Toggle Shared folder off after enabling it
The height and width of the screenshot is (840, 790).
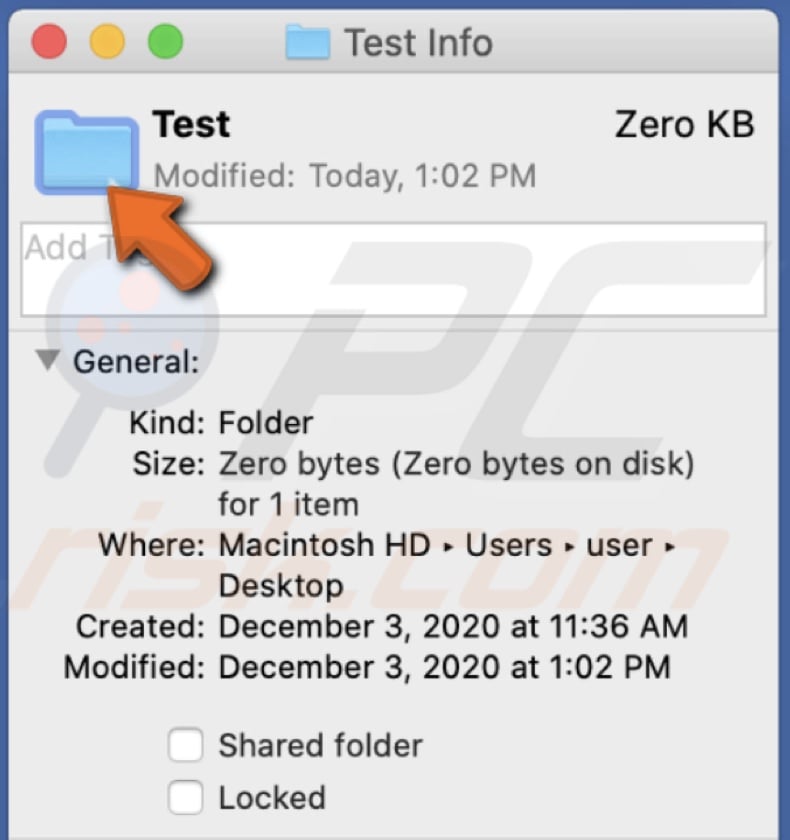(x=185, y=745)
